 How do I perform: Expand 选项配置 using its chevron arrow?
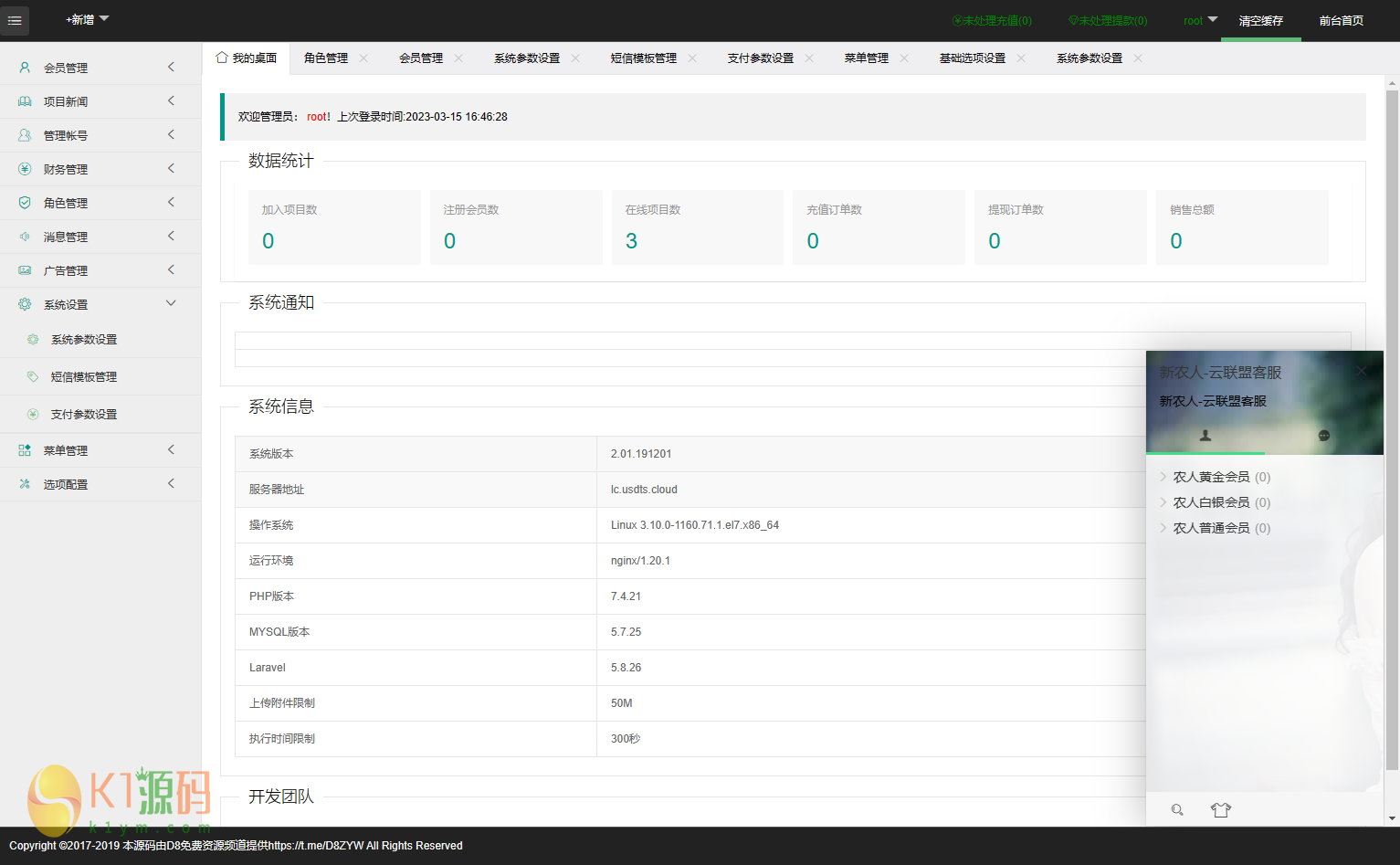pos(171,483)
